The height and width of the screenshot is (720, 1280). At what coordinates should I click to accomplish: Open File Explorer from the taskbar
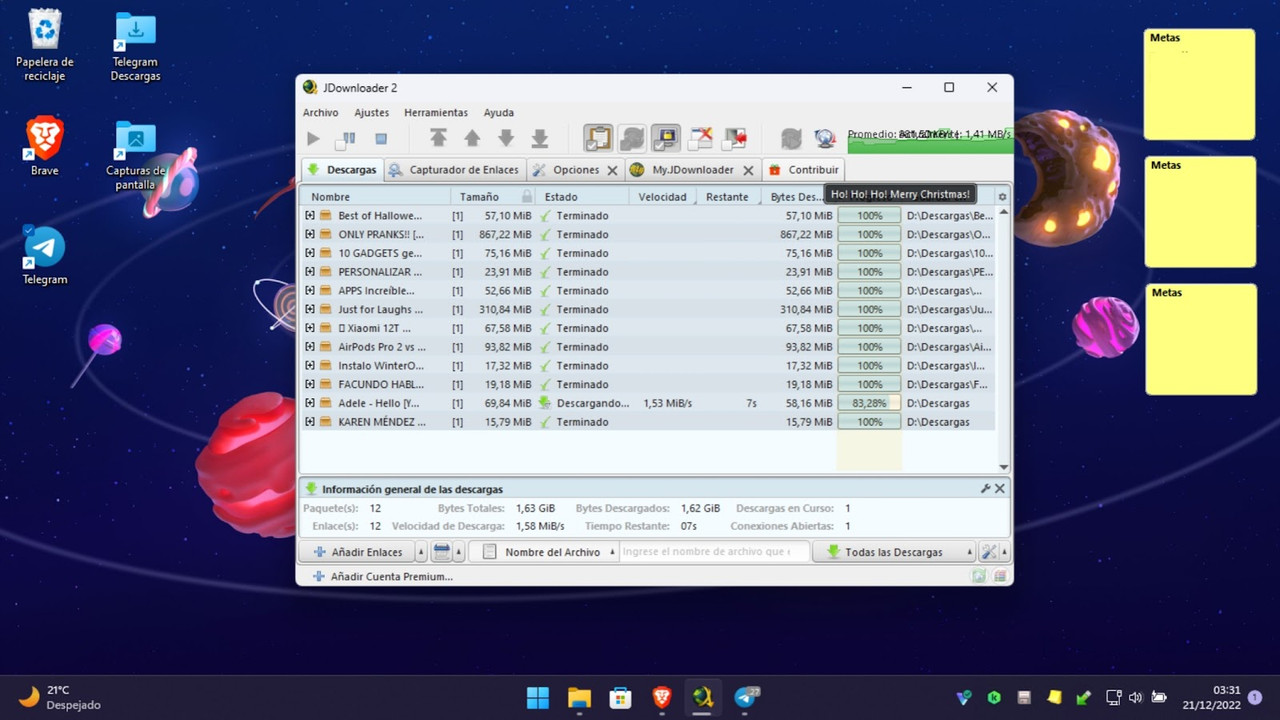click(579, 697)
